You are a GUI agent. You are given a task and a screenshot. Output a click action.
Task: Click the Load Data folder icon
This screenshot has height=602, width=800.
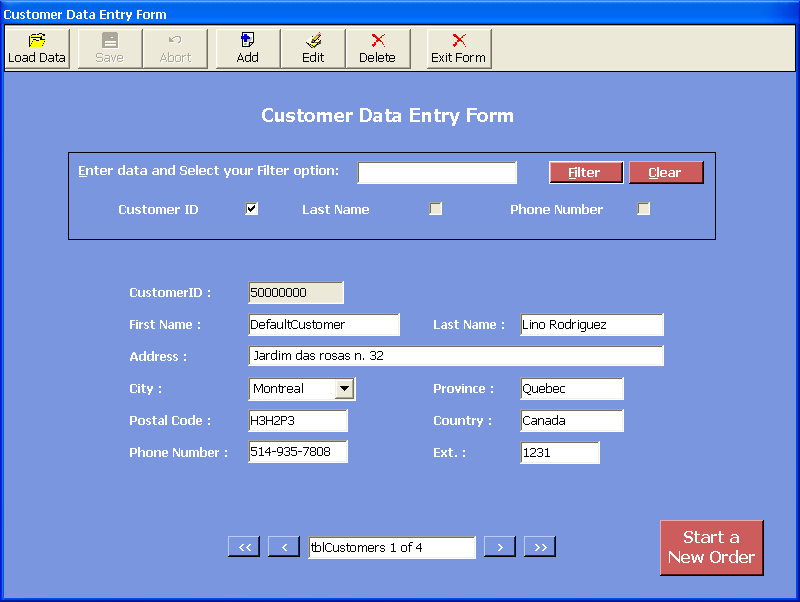tap(37, 40)
